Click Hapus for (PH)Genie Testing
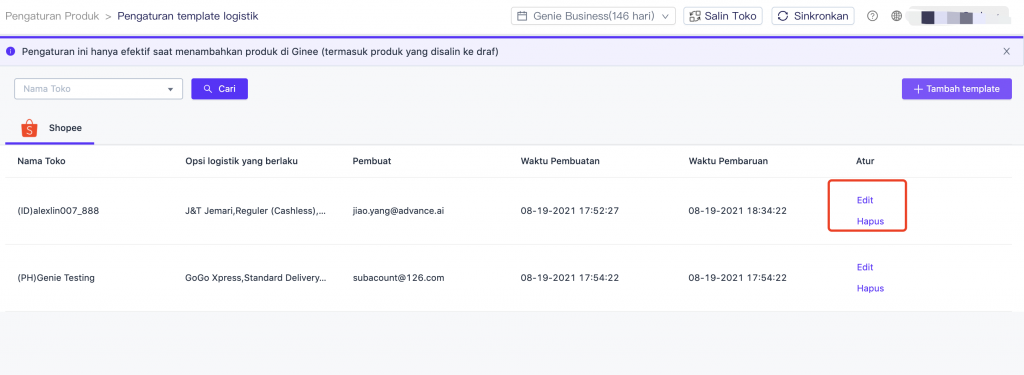 click(871, 288)
